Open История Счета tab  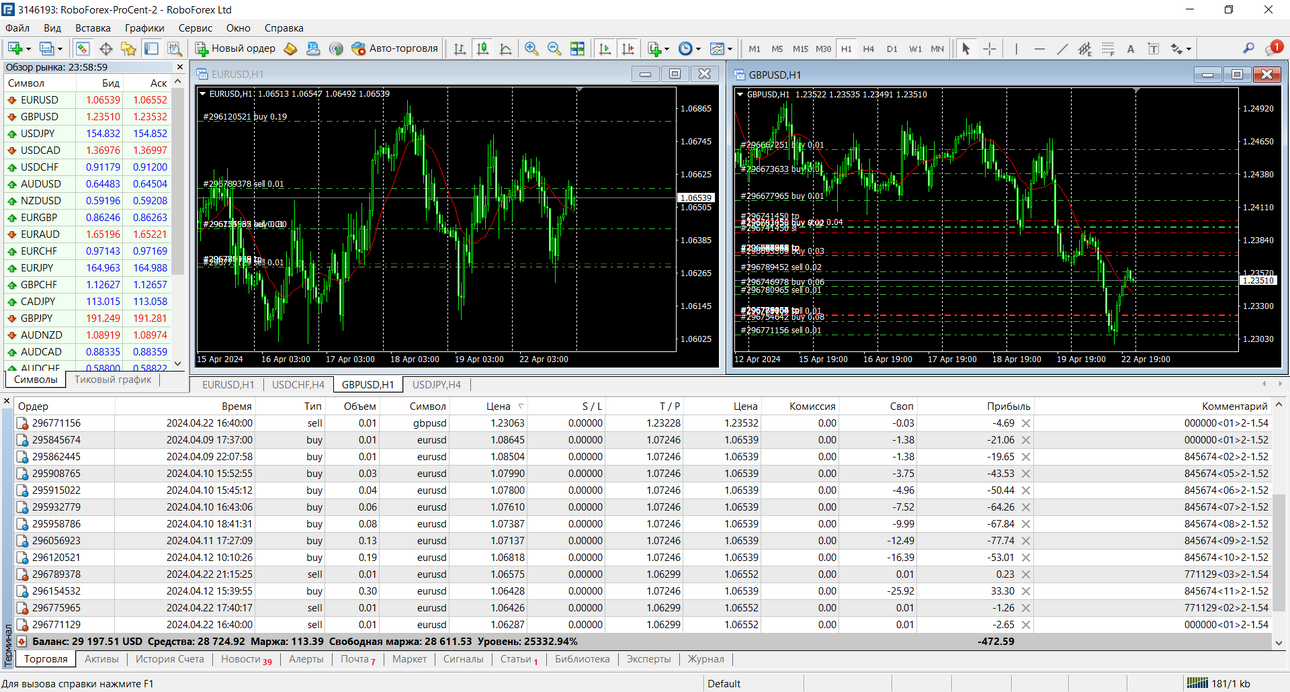click(170, 659)
